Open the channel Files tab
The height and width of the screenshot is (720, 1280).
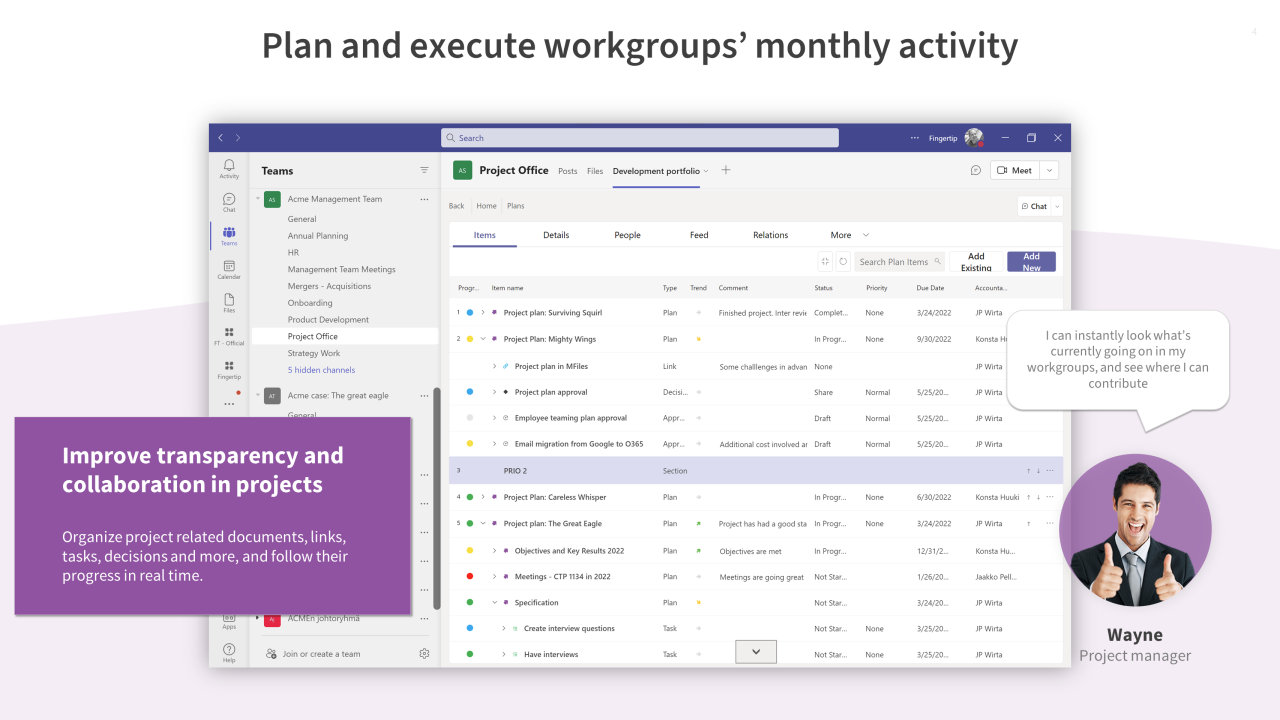click(595, 171)
